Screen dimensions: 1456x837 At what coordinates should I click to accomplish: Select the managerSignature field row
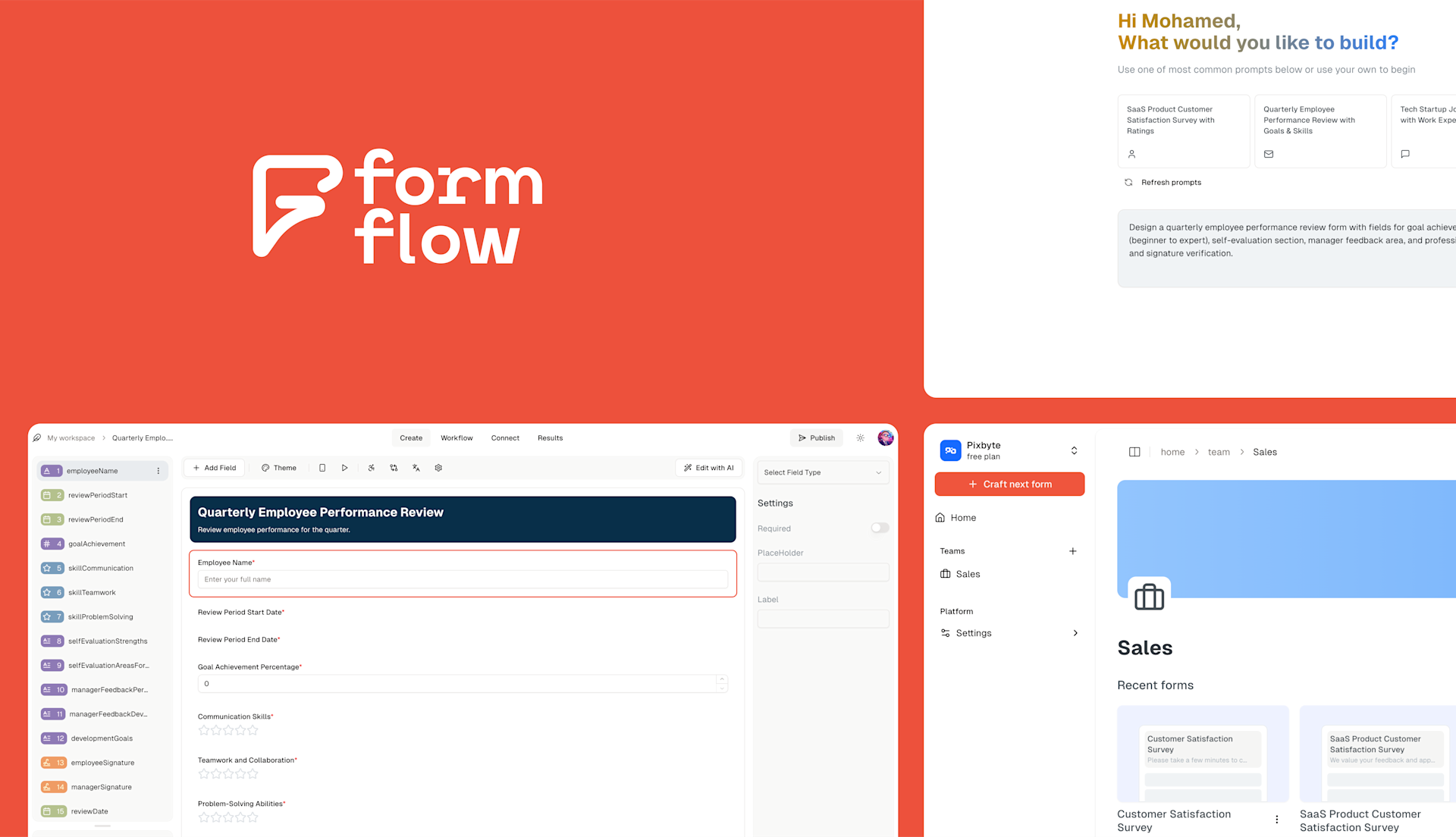click(102, 787)
